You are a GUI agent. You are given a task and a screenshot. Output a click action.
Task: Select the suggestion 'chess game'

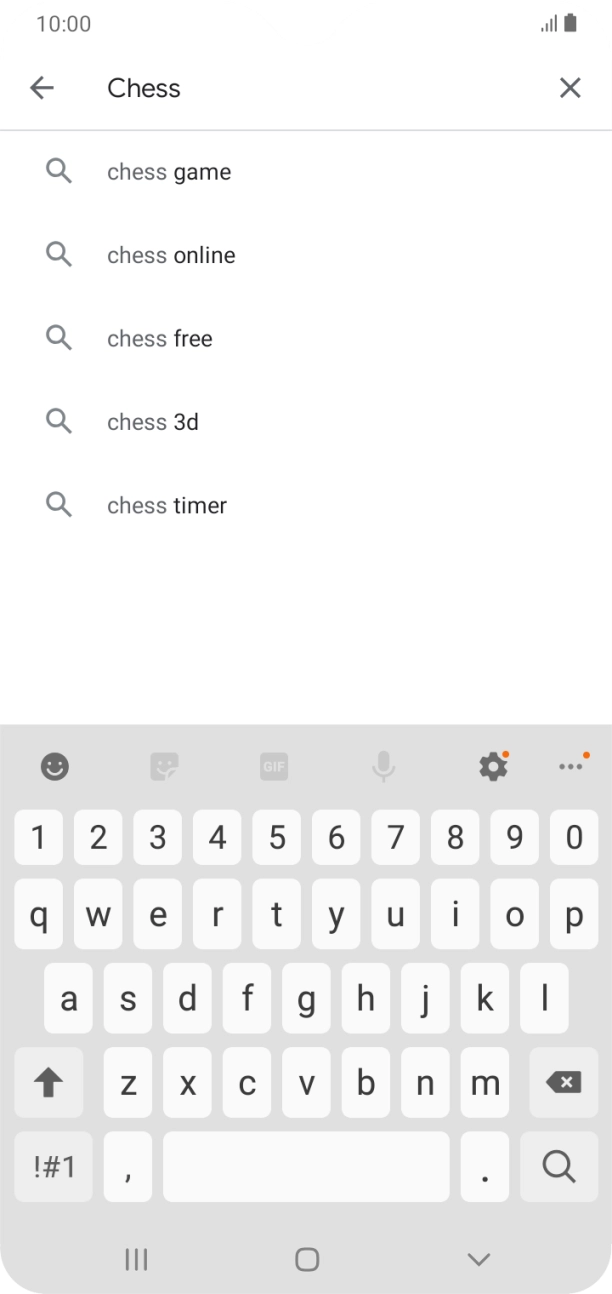[169, 171]
